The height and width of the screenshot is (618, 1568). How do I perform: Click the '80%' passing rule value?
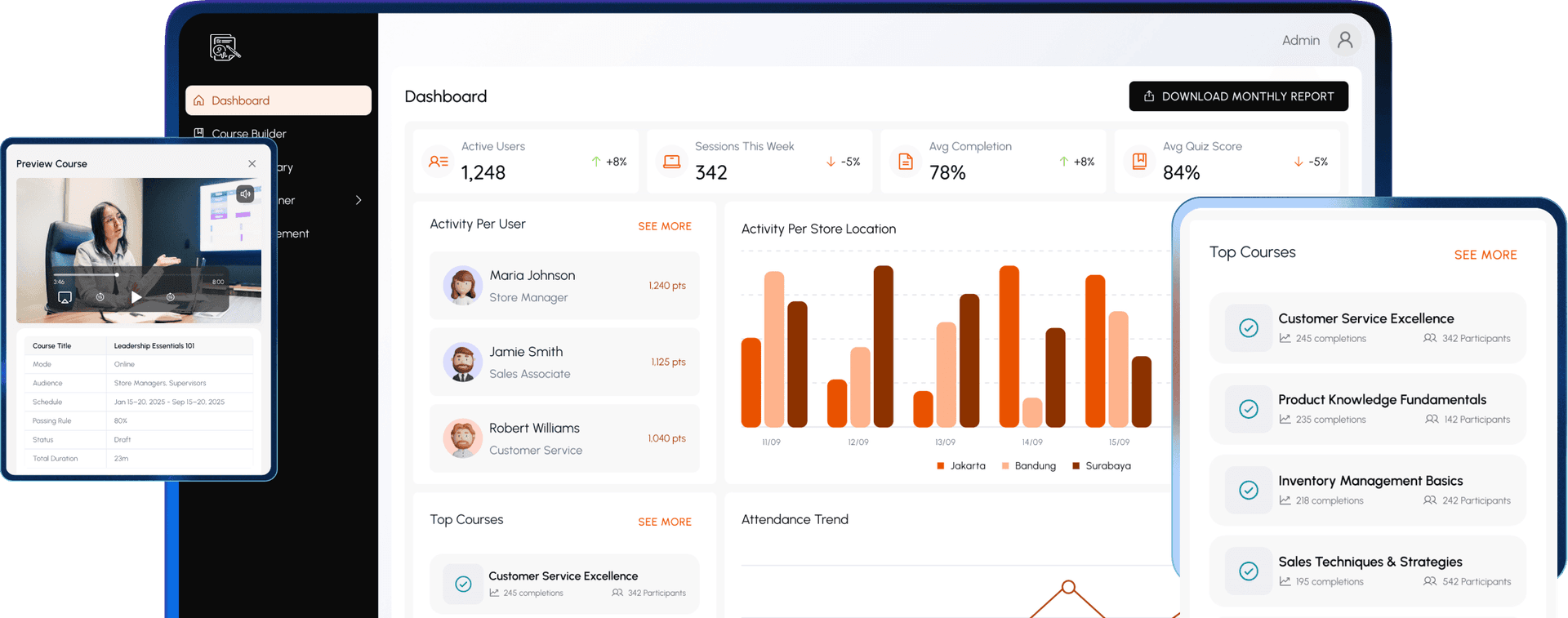pyautogui.click(x=121, y=420)
